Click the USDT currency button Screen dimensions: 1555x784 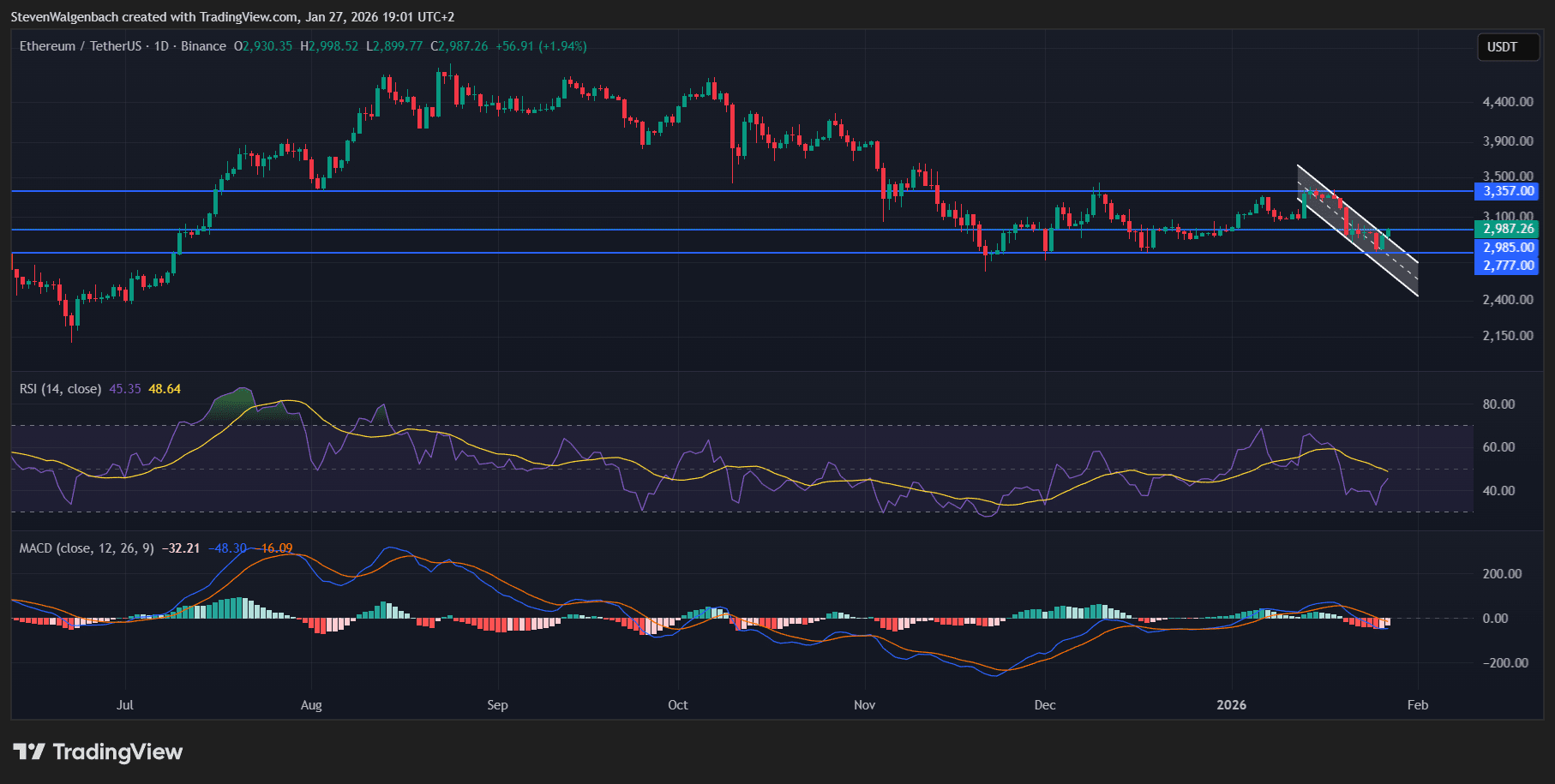click(1508, 47)
